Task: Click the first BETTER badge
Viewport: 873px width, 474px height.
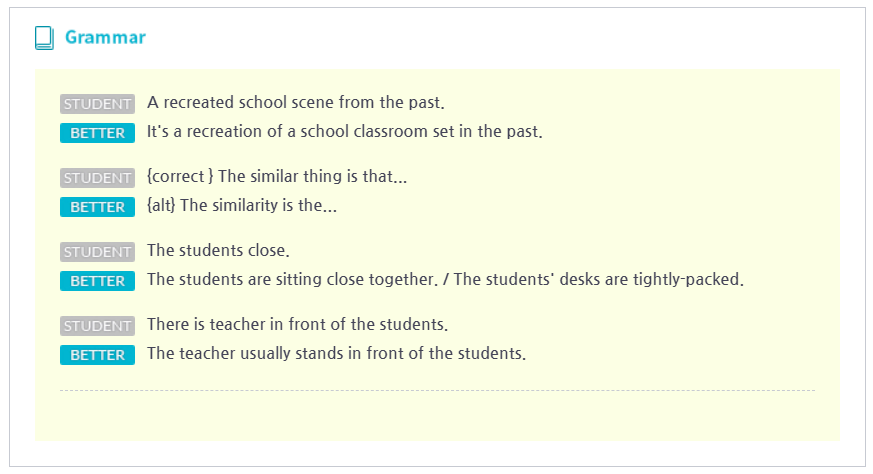Action: (97, 133)
